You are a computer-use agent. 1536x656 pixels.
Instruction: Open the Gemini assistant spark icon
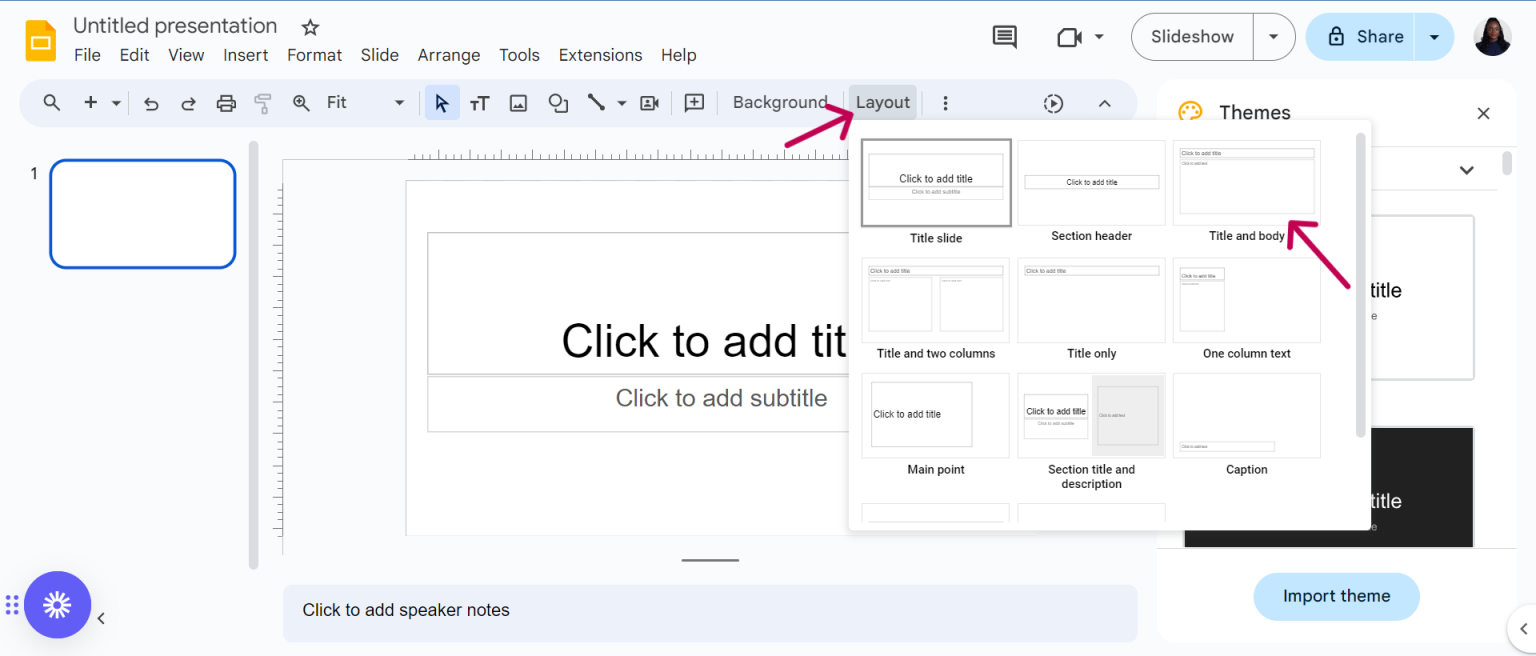click(57, 605)
